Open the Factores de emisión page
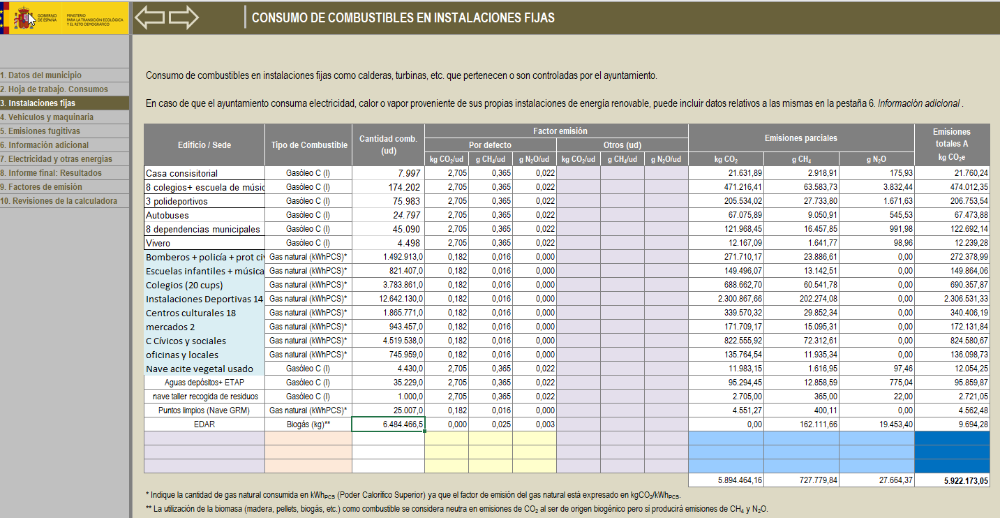The image size is (1000, 518). (44, 187)
